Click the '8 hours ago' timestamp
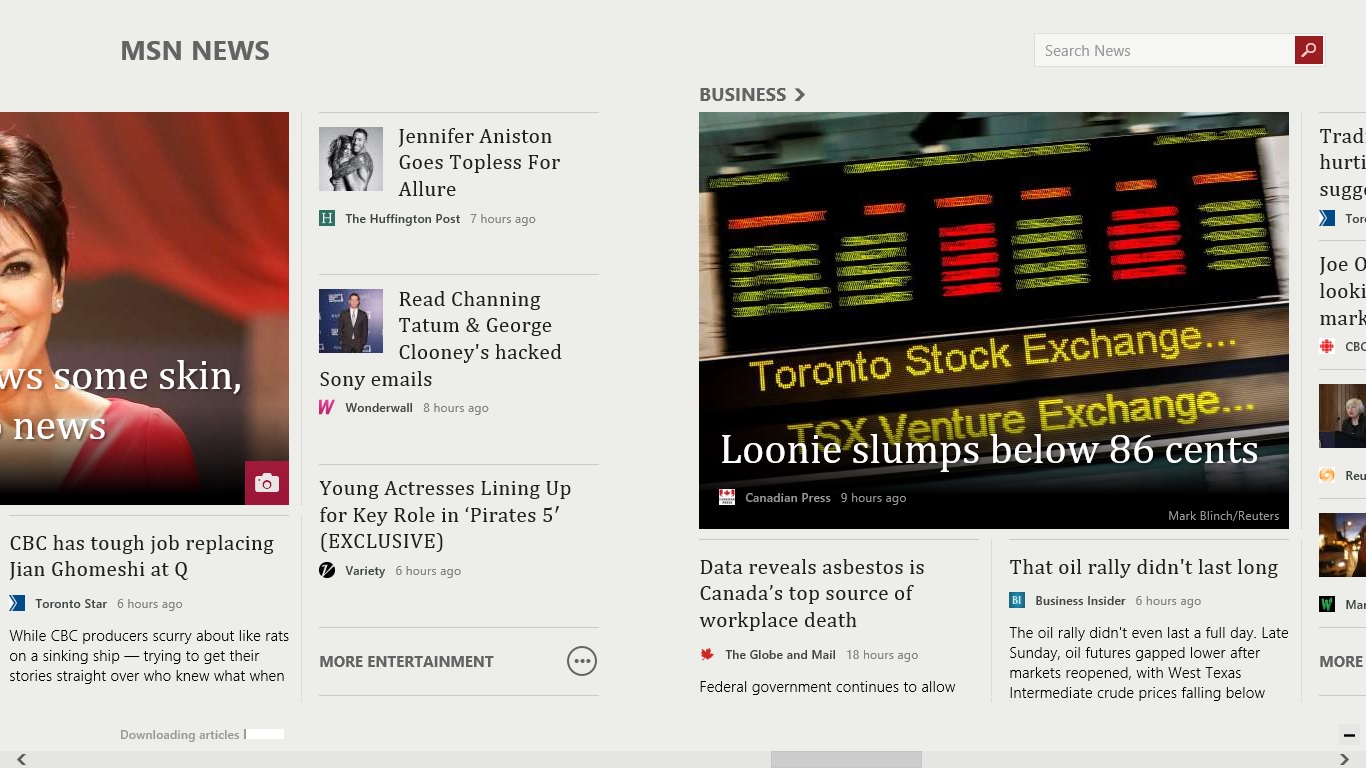The height and width of the screenshot is (768, 1366). click(456, 407)
